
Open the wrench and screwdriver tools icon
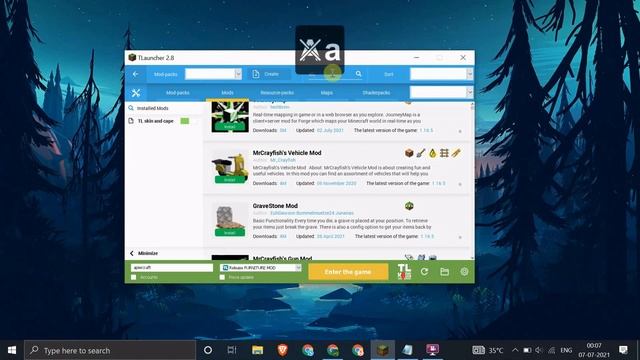[136, 93]
